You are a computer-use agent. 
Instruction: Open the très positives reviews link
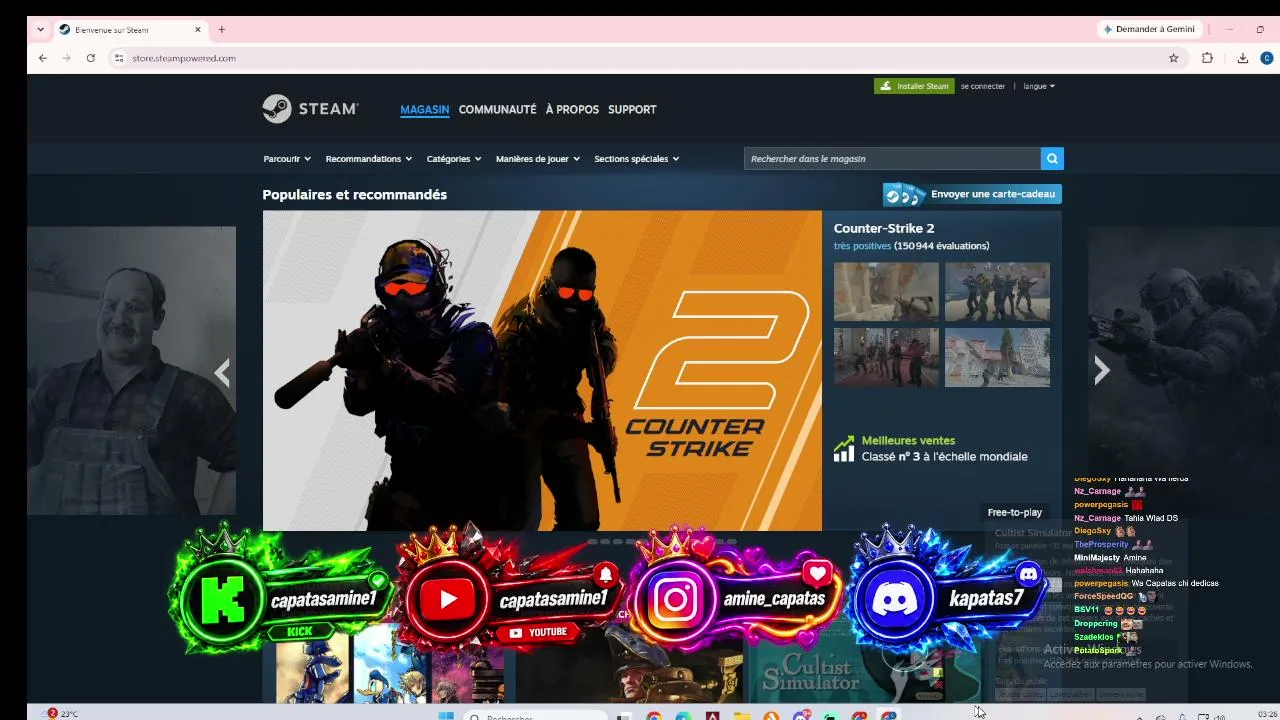click(x=862, y=246)
